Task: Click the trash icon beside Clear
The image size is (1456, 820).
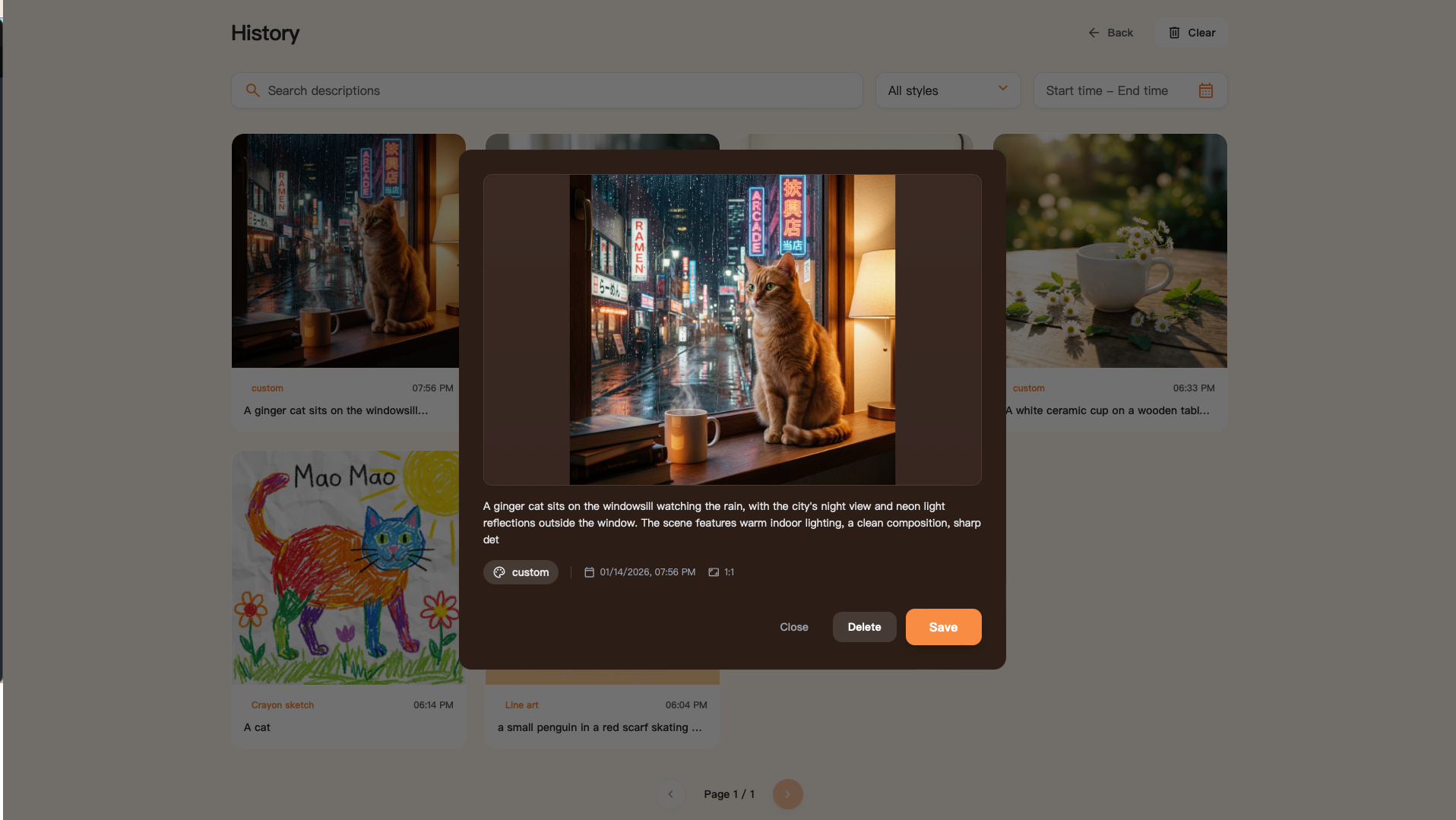Action: (1174, 33)
